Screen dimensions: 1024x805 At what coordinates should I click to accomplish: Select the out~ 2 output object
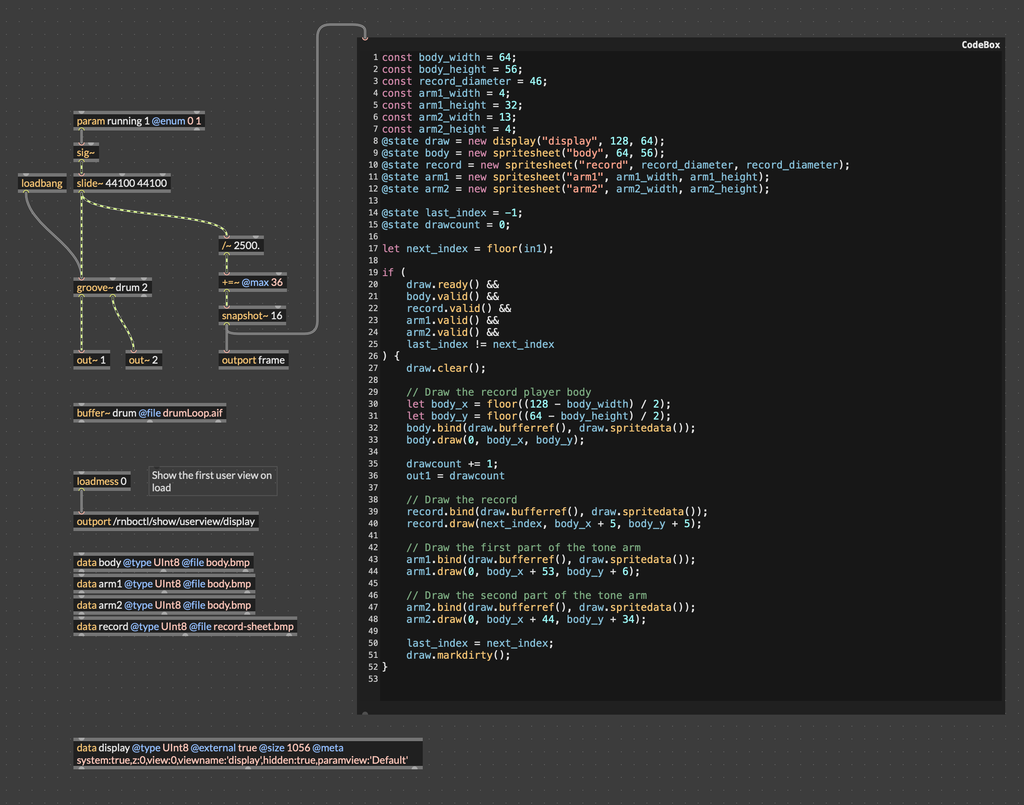143,360
